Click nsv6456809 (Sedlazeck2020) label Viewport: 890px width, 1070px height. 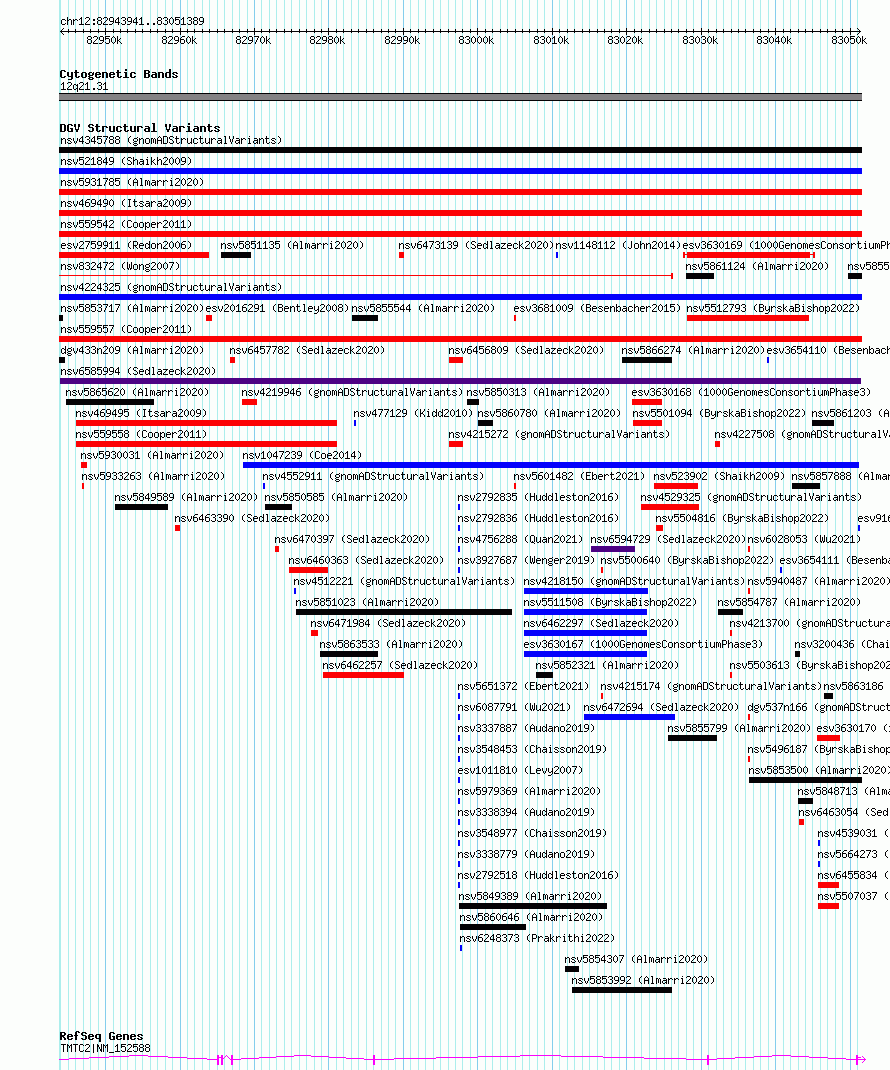click(526, 350)
